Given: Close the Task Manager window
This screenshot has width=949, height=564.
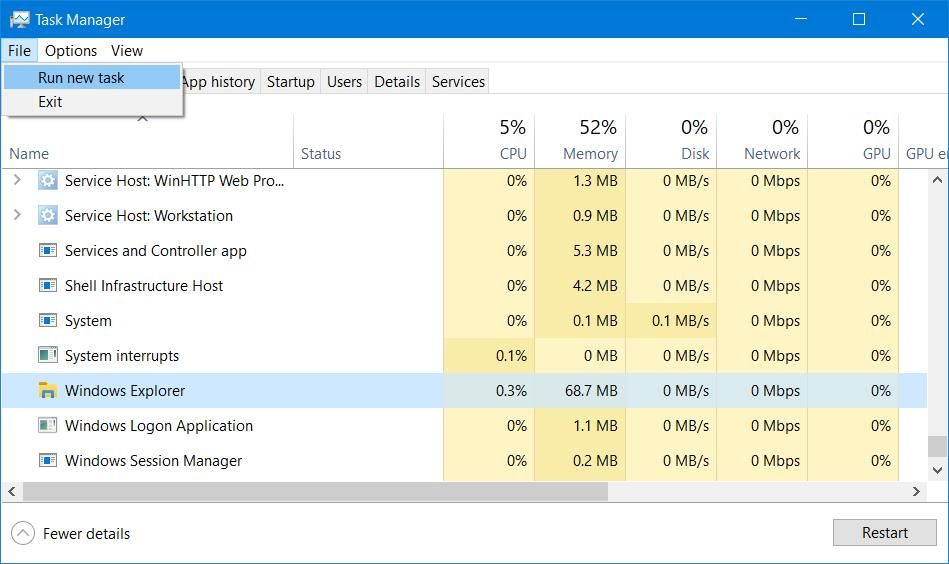Looking at the screenshot, I should (x=918, y=19).
